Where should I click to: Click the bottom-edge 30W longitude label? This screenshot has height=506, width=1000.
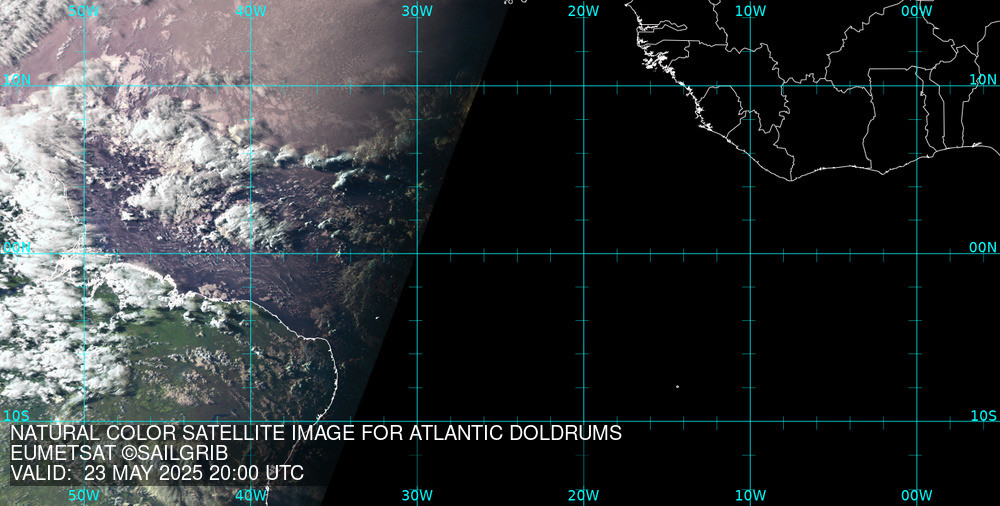pyautogui.click(x=418, y=495)
